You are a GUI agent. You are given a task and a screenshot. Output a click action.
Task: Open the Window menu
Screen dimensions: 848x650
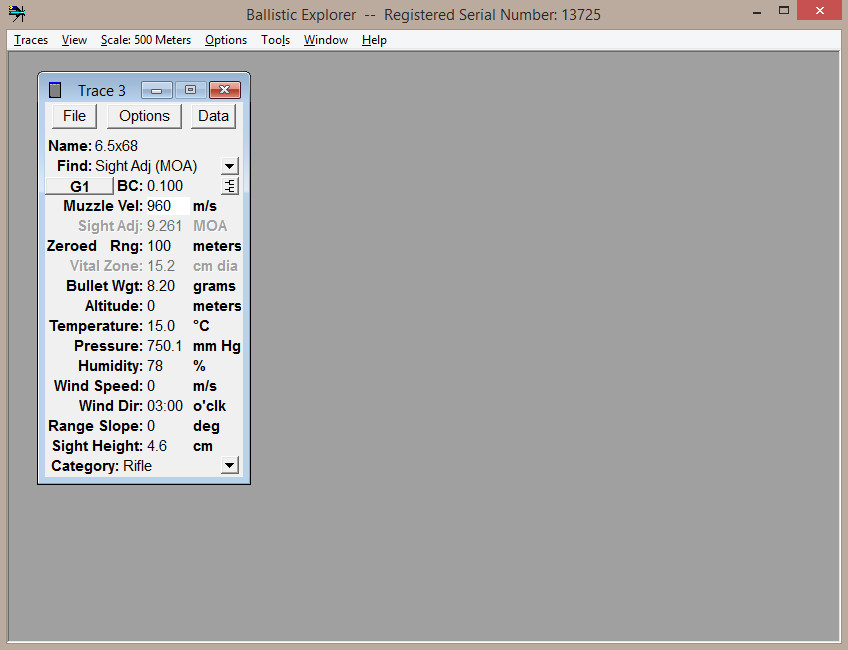(326, 40)
